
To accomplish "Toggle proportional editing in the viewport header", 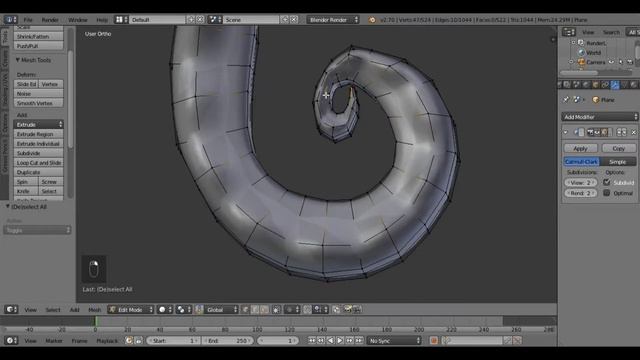I will click(293, 309).
